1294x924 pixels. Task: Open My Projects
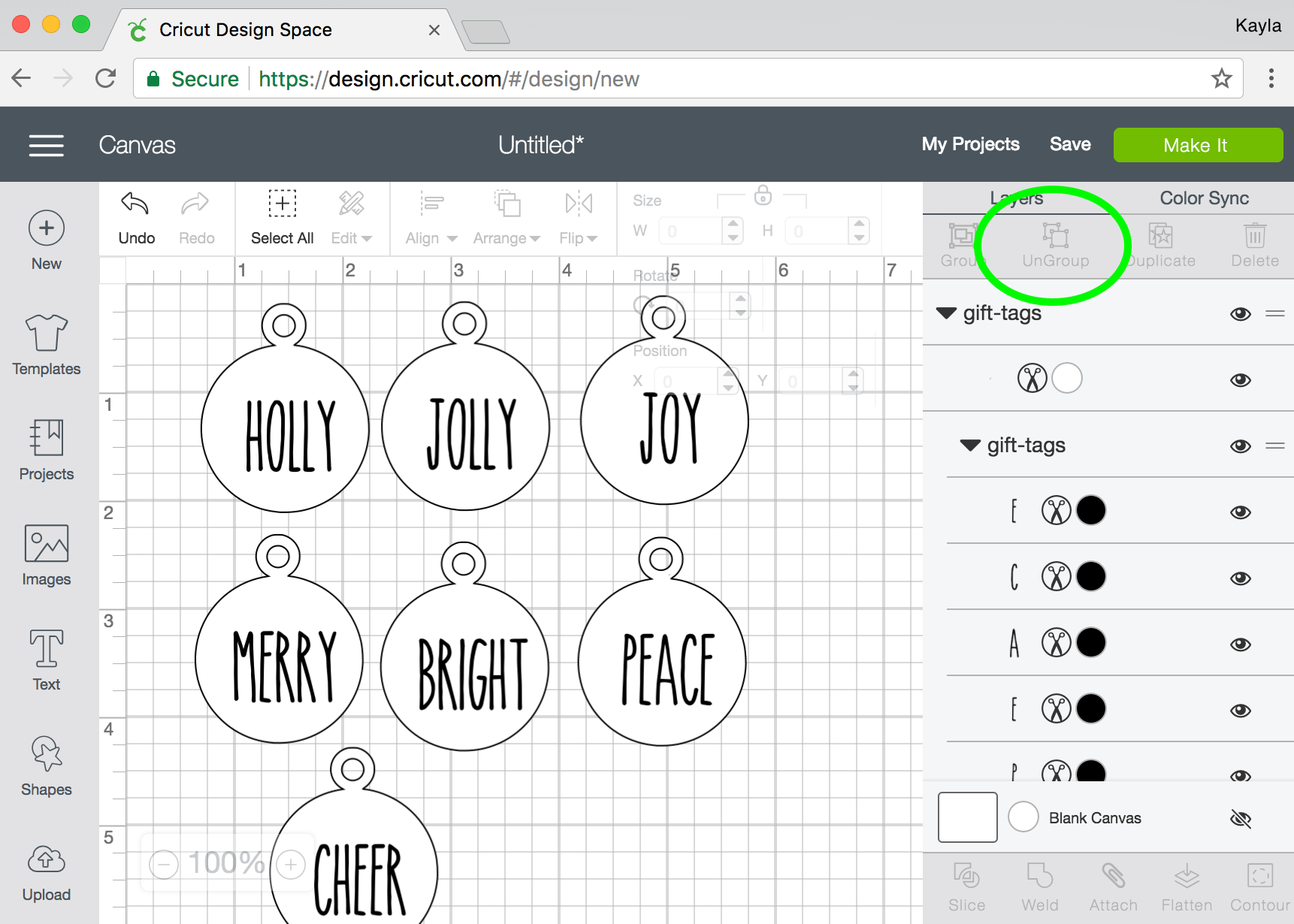(x=970, y=144)
